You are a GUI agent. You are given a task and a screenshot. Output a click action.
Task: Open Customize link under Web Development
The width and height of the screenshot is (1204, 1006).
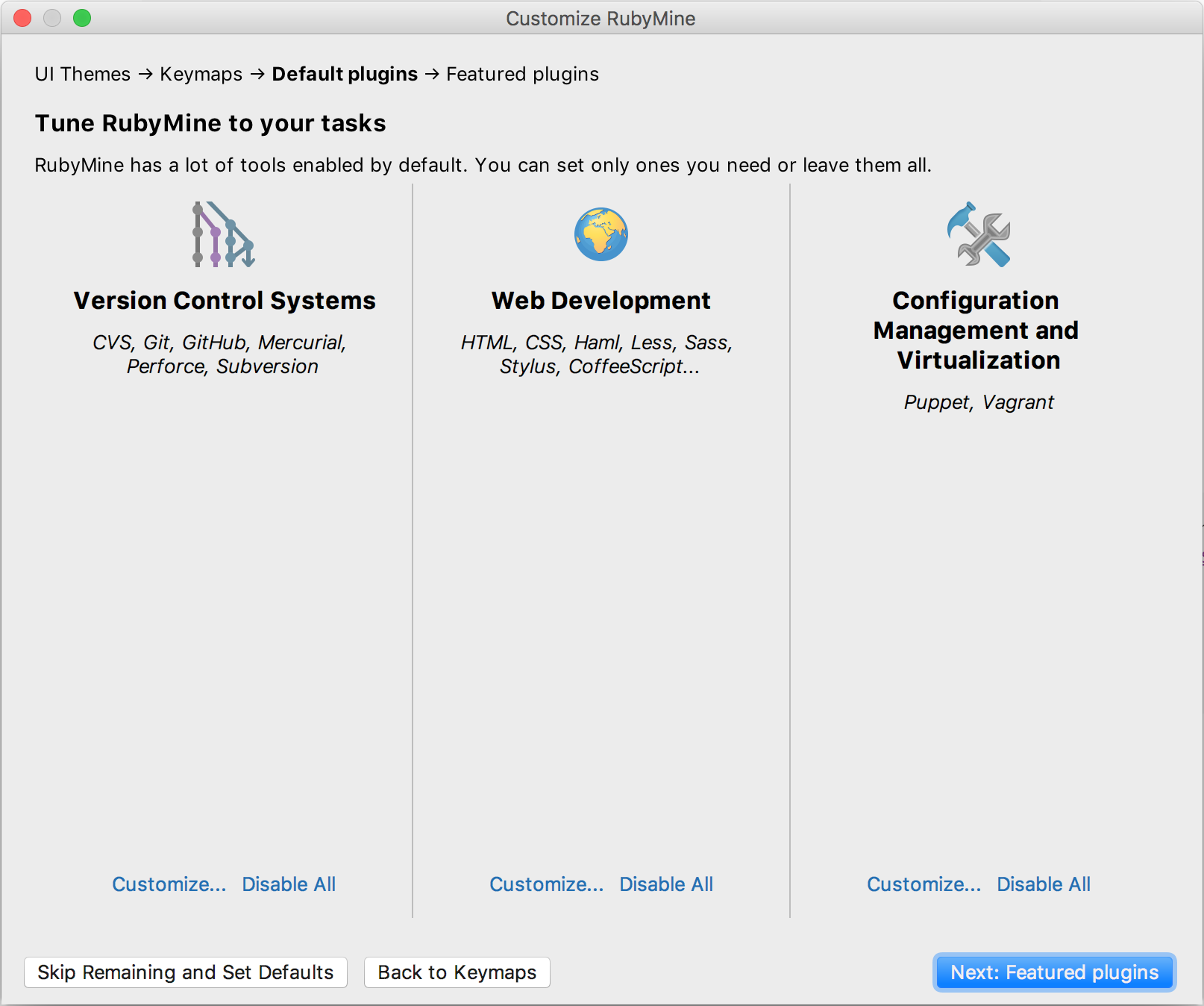coord(547,884)
